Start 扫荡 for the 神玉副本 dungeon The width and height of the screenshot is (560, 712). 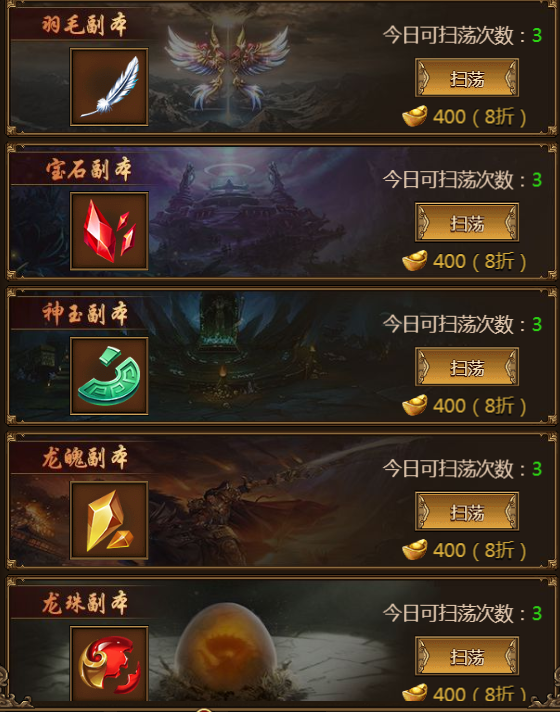467,366
